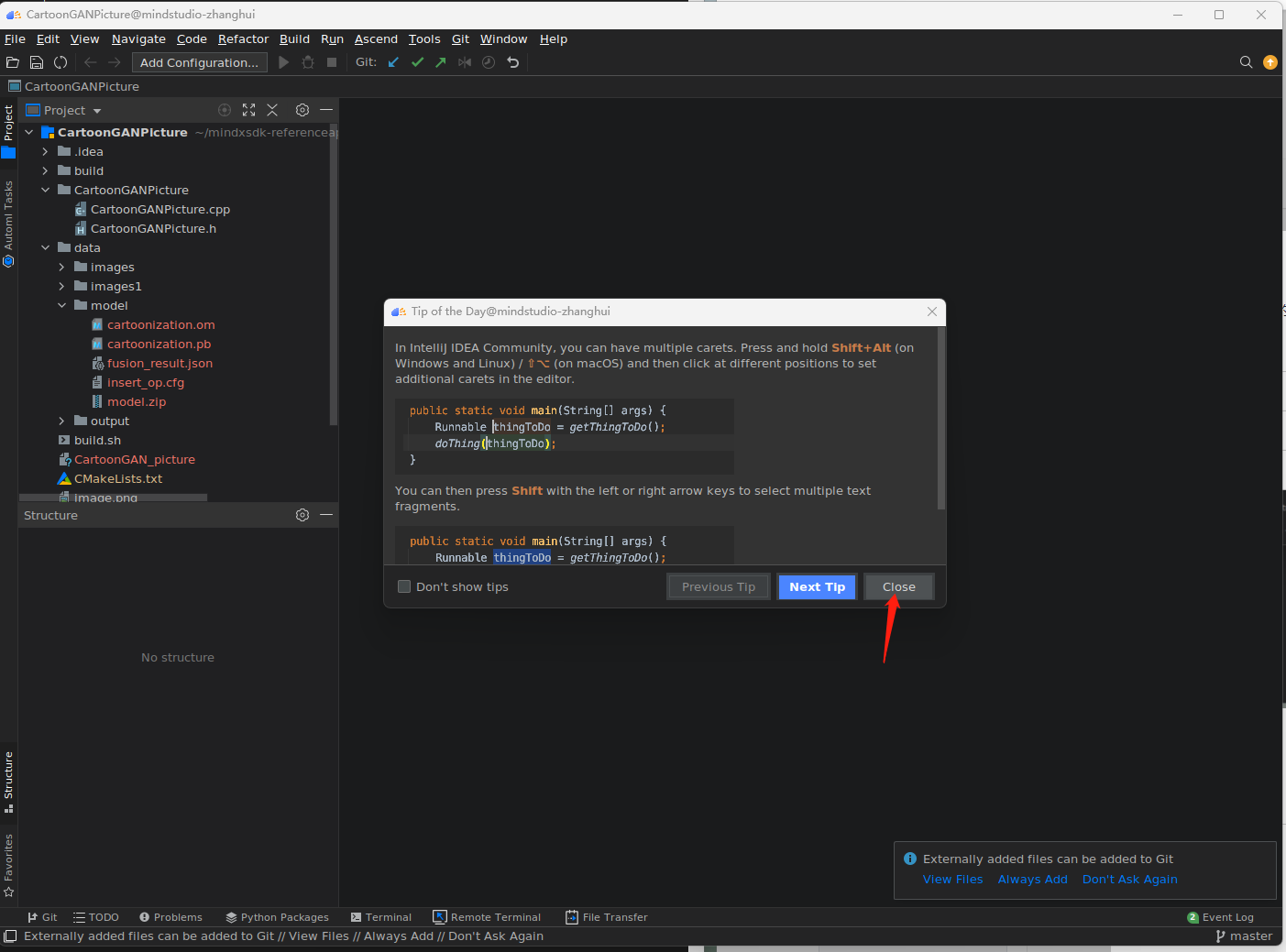Click the Save All toolbar icon

[37, 62]
